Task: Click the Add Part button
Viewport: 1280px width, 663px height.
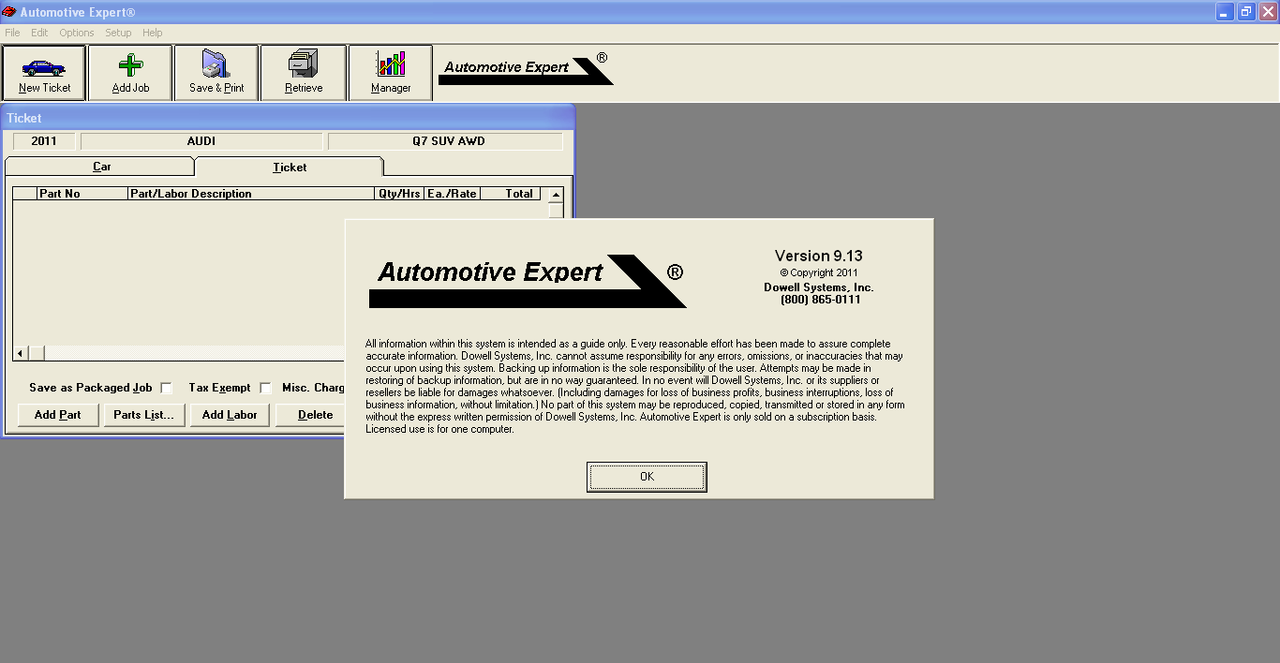Action: [57, 415]
